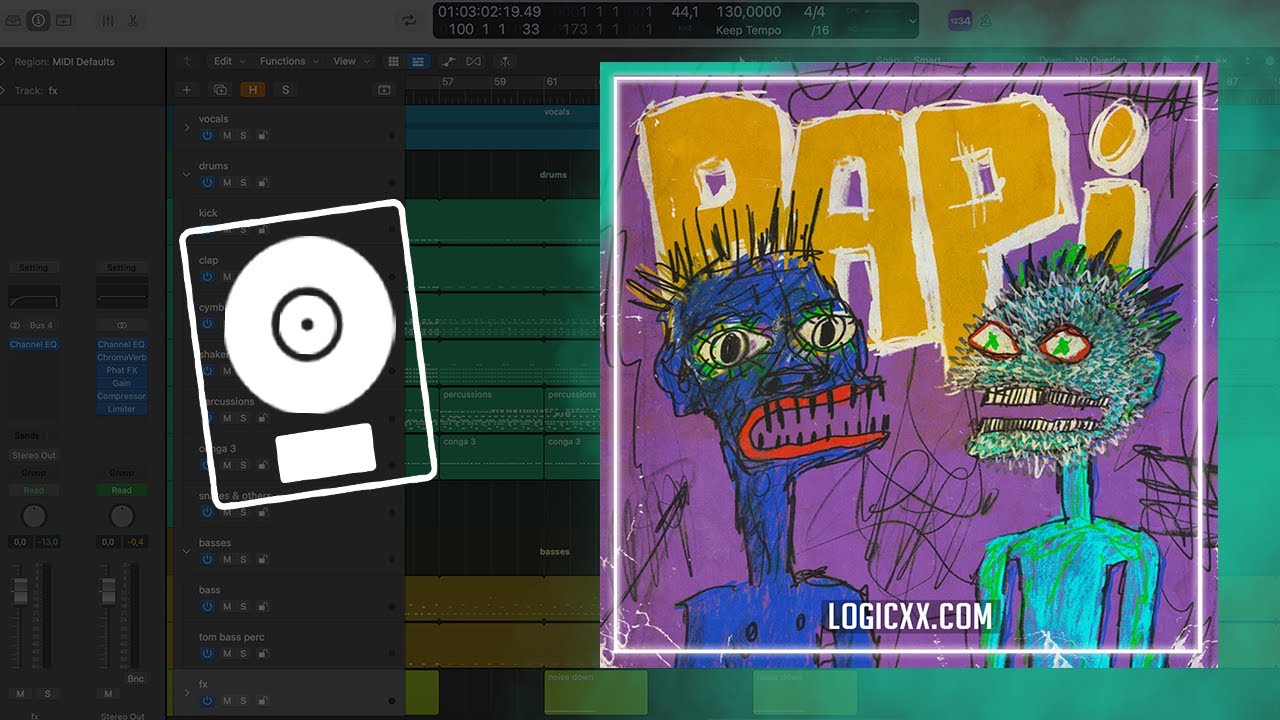Select the list view icon
Viewport: 1280px width, 720px height.
418,61
